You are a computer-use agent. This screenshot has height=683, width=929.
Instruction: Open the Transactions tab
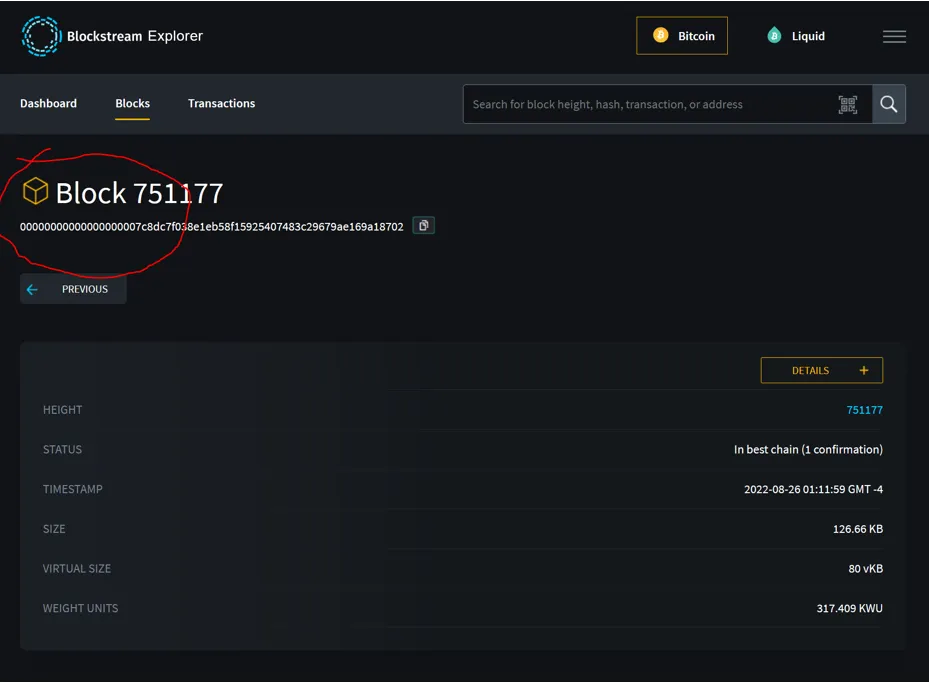click(221, 103)
